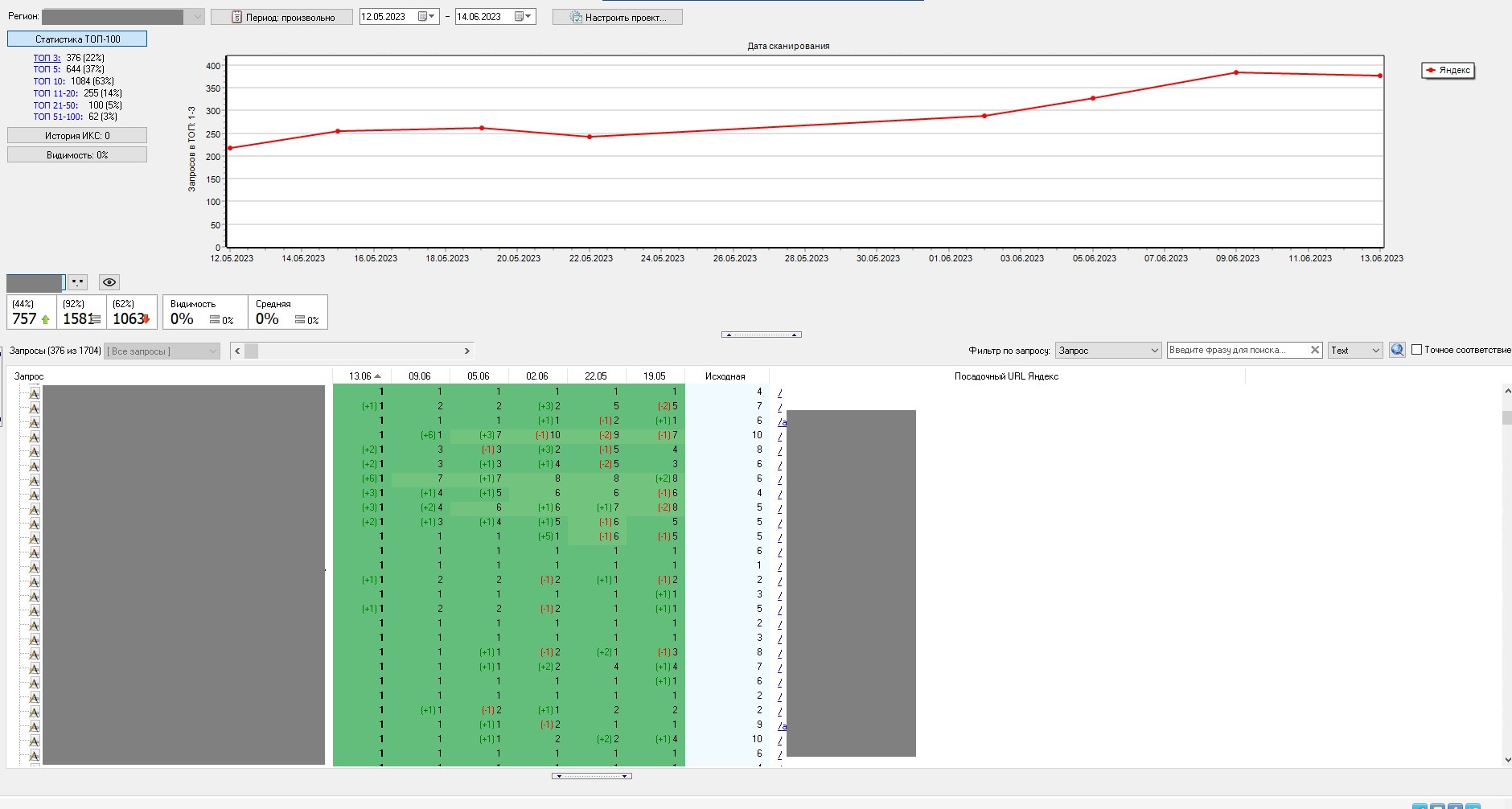1512x809 pixels.
Task: Open the Text match mode dropdown
Action: coord(1354,351)
